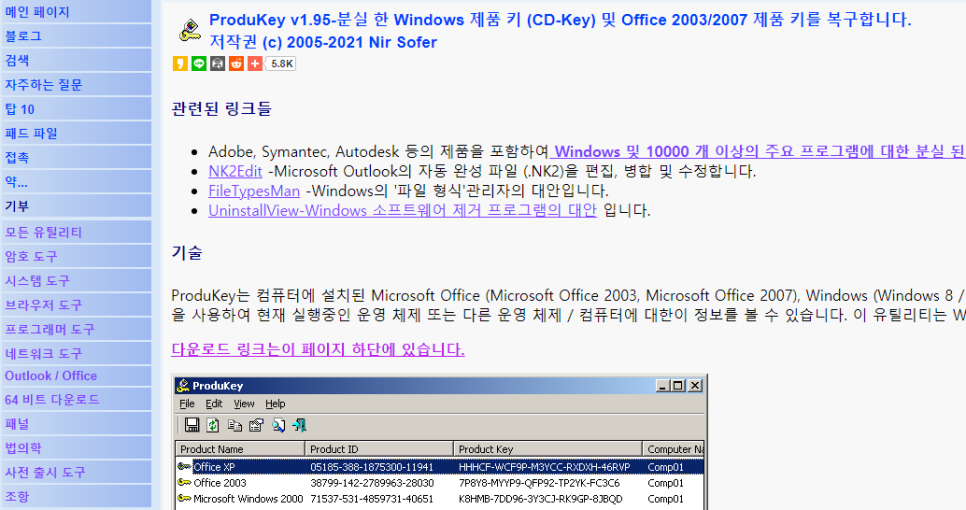Select the Office XP row name
This screenshot has width=966, height=510.
click(x=214, y=467)
